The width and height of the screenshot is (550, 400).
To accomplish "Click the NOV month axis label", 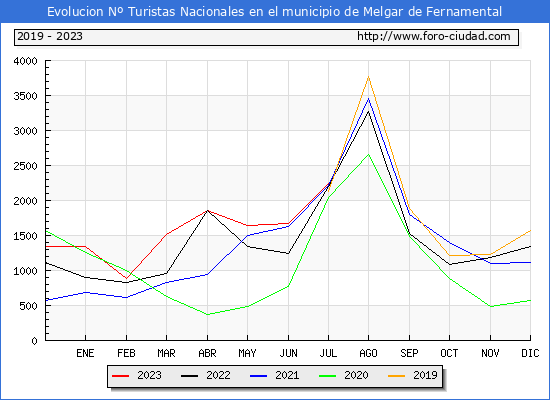I will (490, 353).
